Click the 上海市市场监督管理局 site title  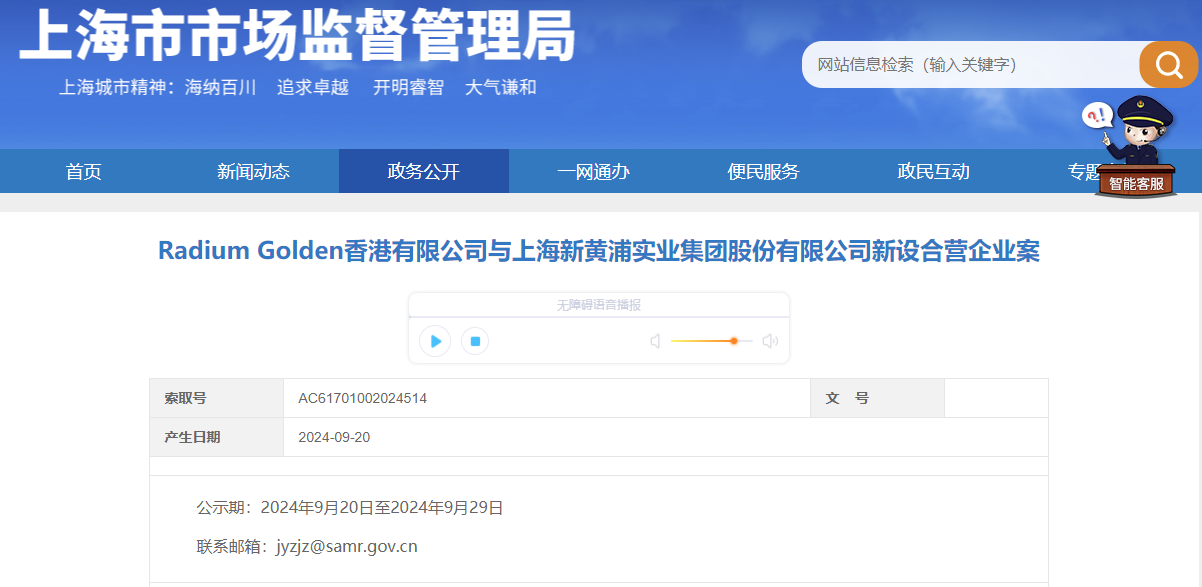click(x=297, y=36)
